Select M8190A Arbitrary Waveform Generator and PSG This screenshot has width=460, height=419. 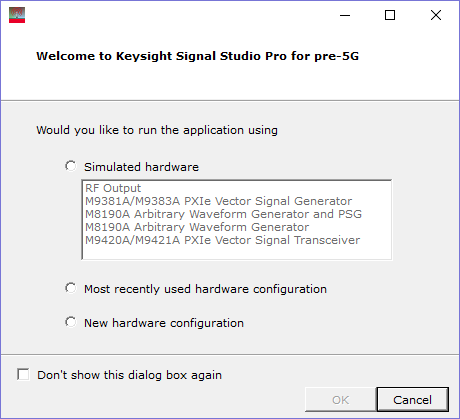[x=223, y=214]
